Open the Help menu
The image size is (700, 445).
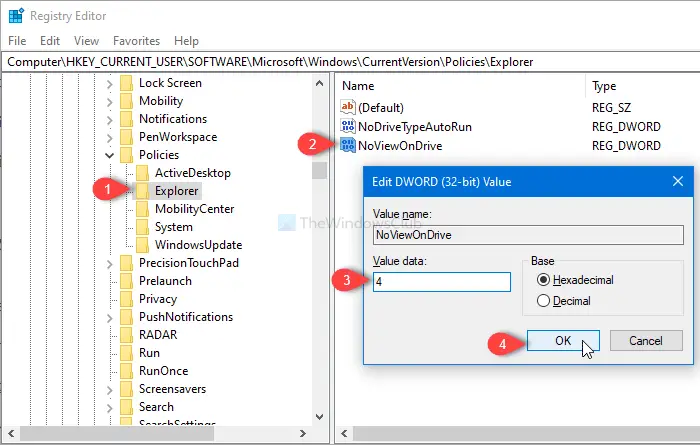(186, 41)
